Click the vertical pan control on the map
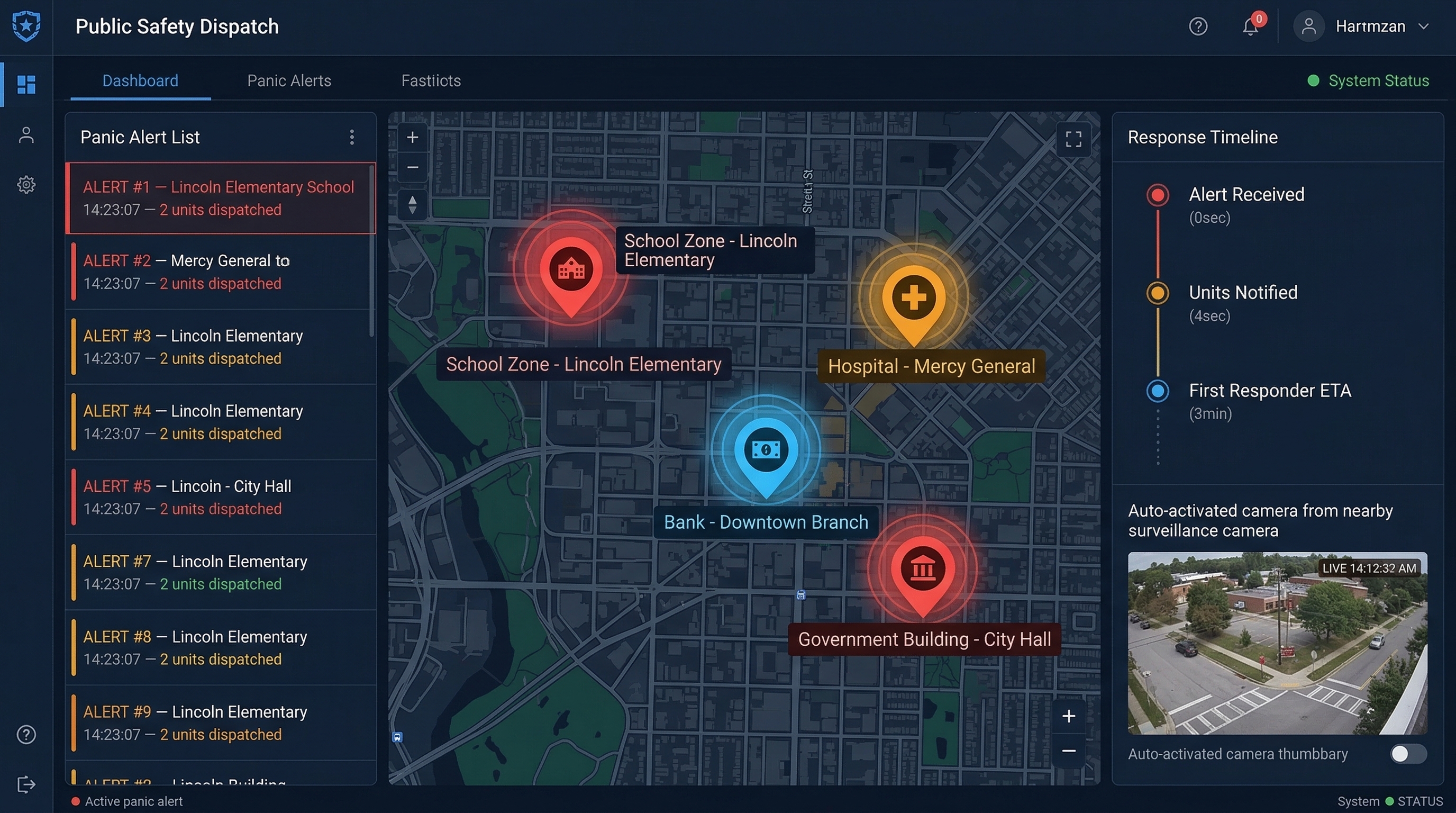1456x813 pixels. [x=412, y=204]
